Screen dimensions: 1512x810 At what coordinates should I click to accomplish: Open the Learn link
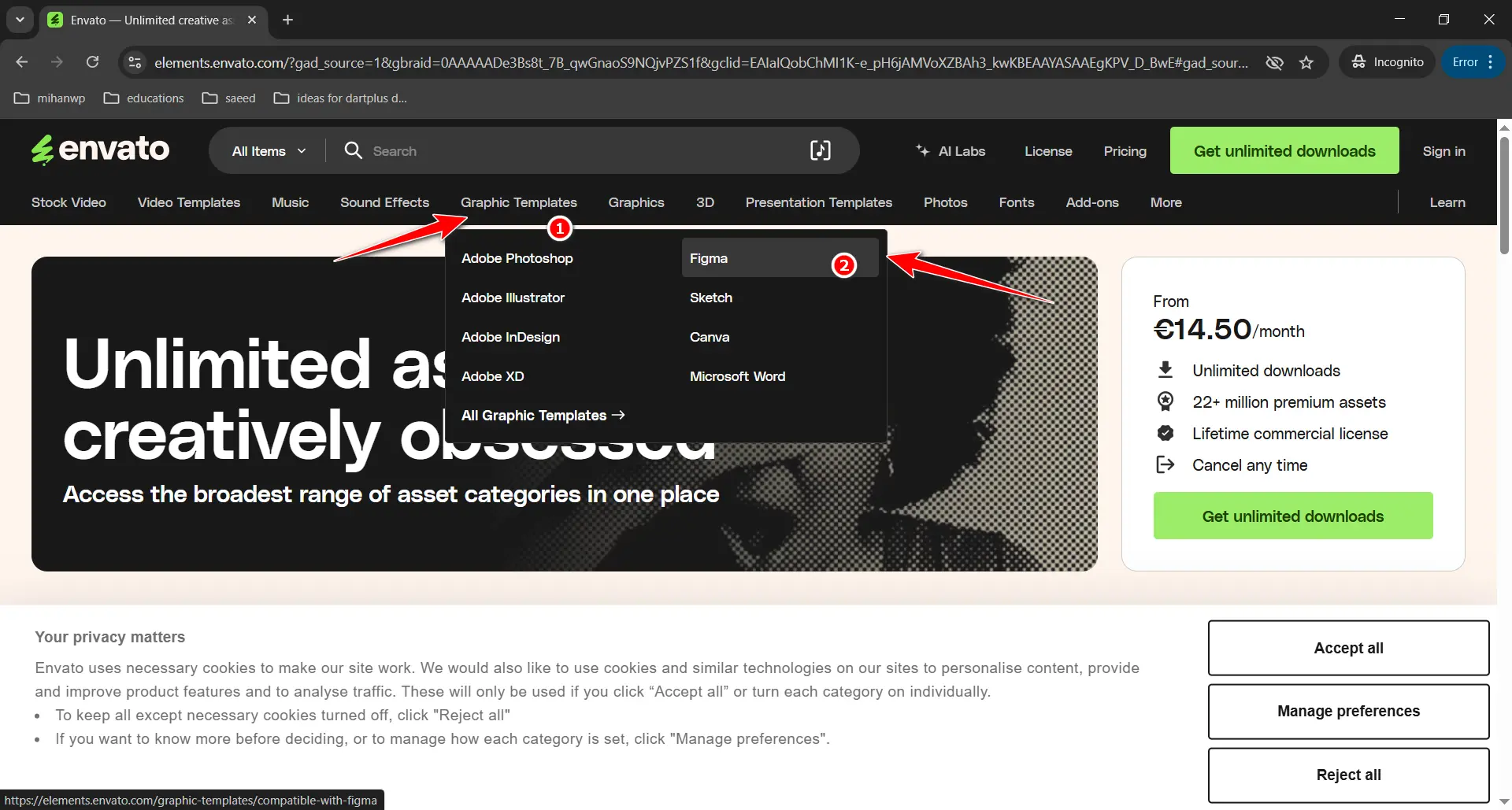[1447, 202]
